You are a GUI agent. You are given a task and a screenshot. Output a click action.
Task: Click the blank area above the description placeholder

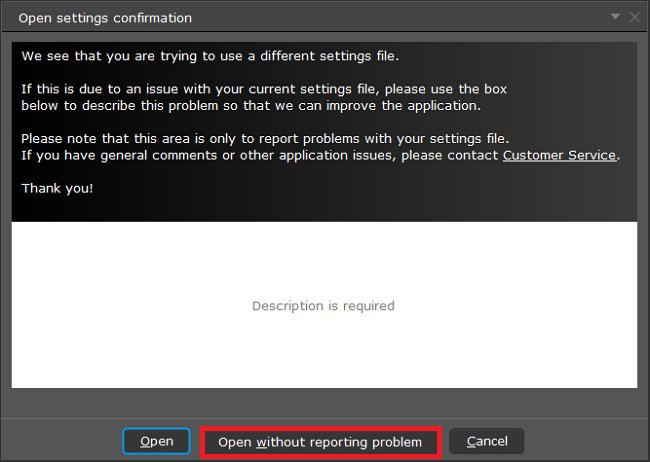pyautogui.click(x=324, y=259)
